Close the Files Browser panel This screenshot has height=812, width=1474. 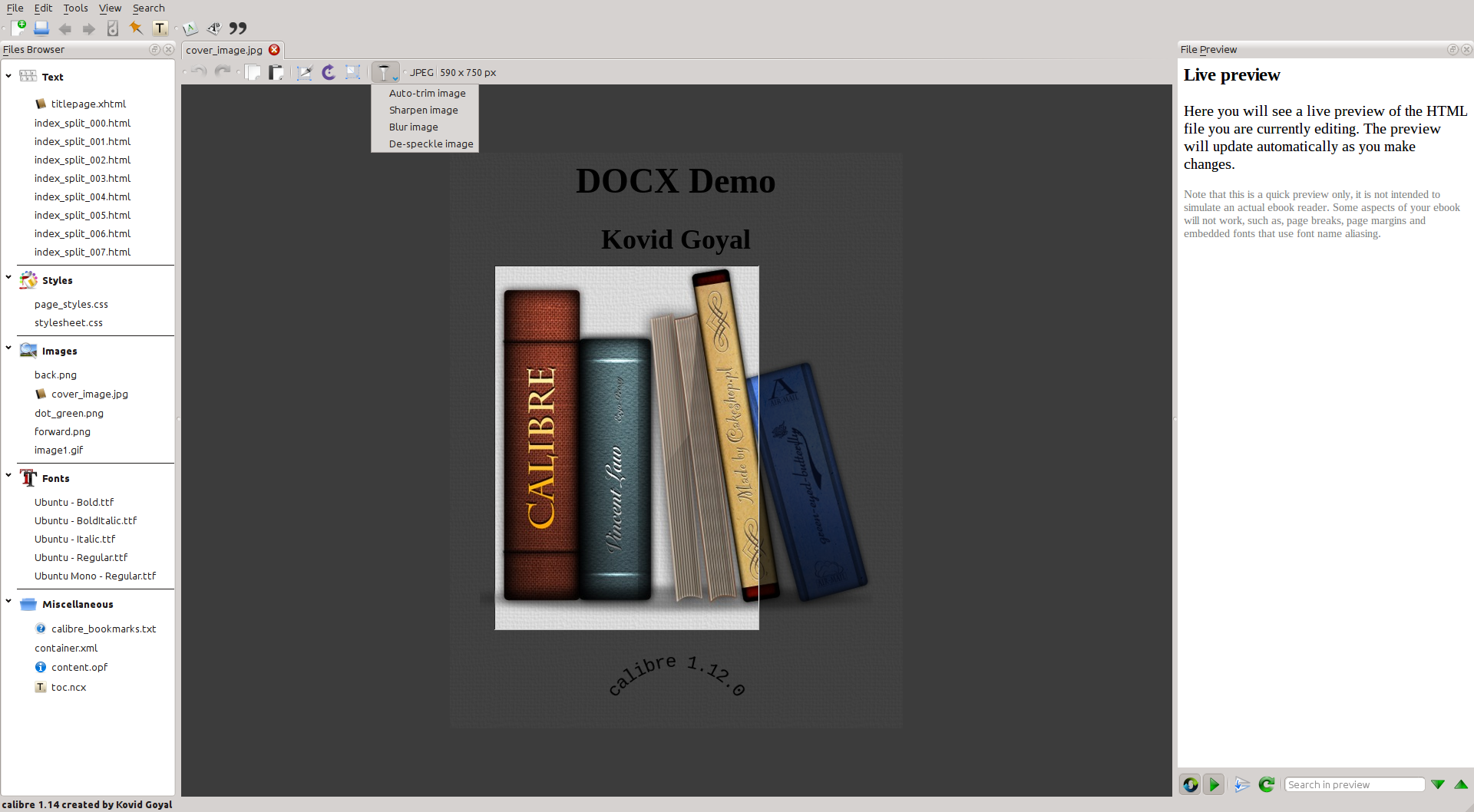(x=169, y=50)
